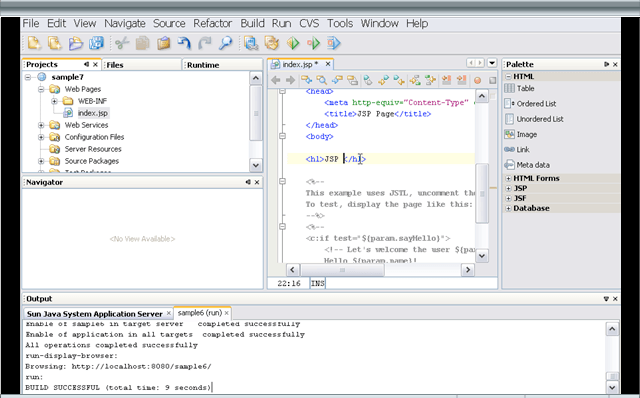
Task: Toggle the pin on the Projects panel
Action: click(x=87, y=64)
